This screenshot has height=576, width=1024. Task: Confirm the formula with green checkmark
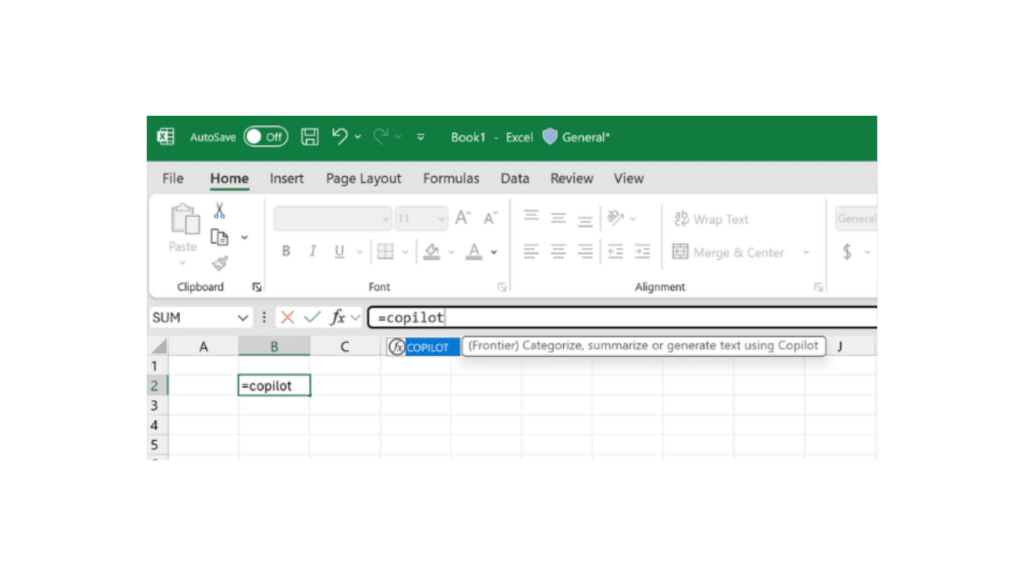pyautogui.click(x=312, y=317)
